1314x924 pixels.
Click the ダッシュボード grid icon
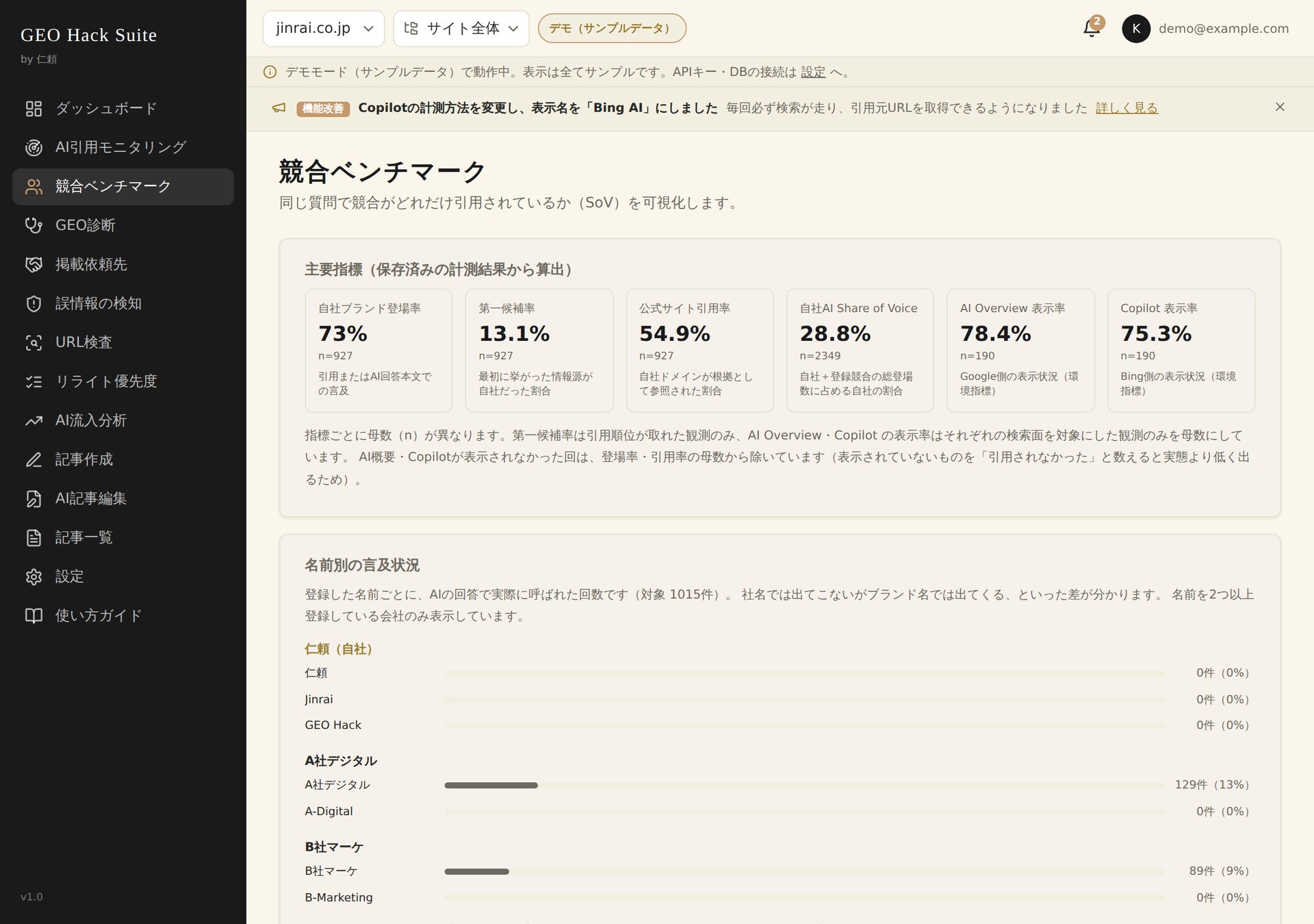coord(34,108)
